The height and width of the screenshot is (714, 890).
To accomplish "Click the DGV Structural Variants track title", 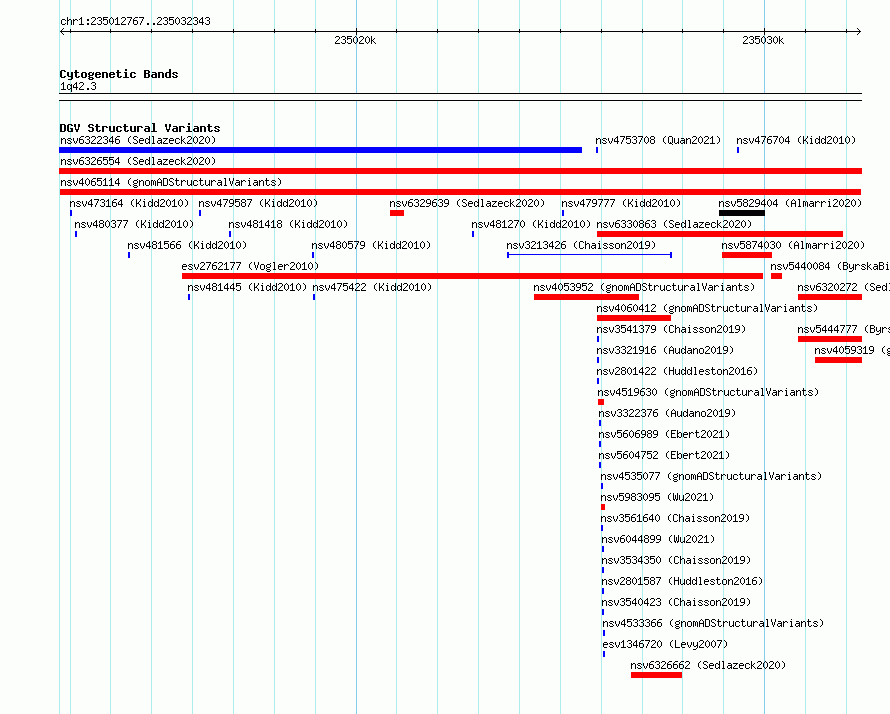I will click(x=140, y=128).
